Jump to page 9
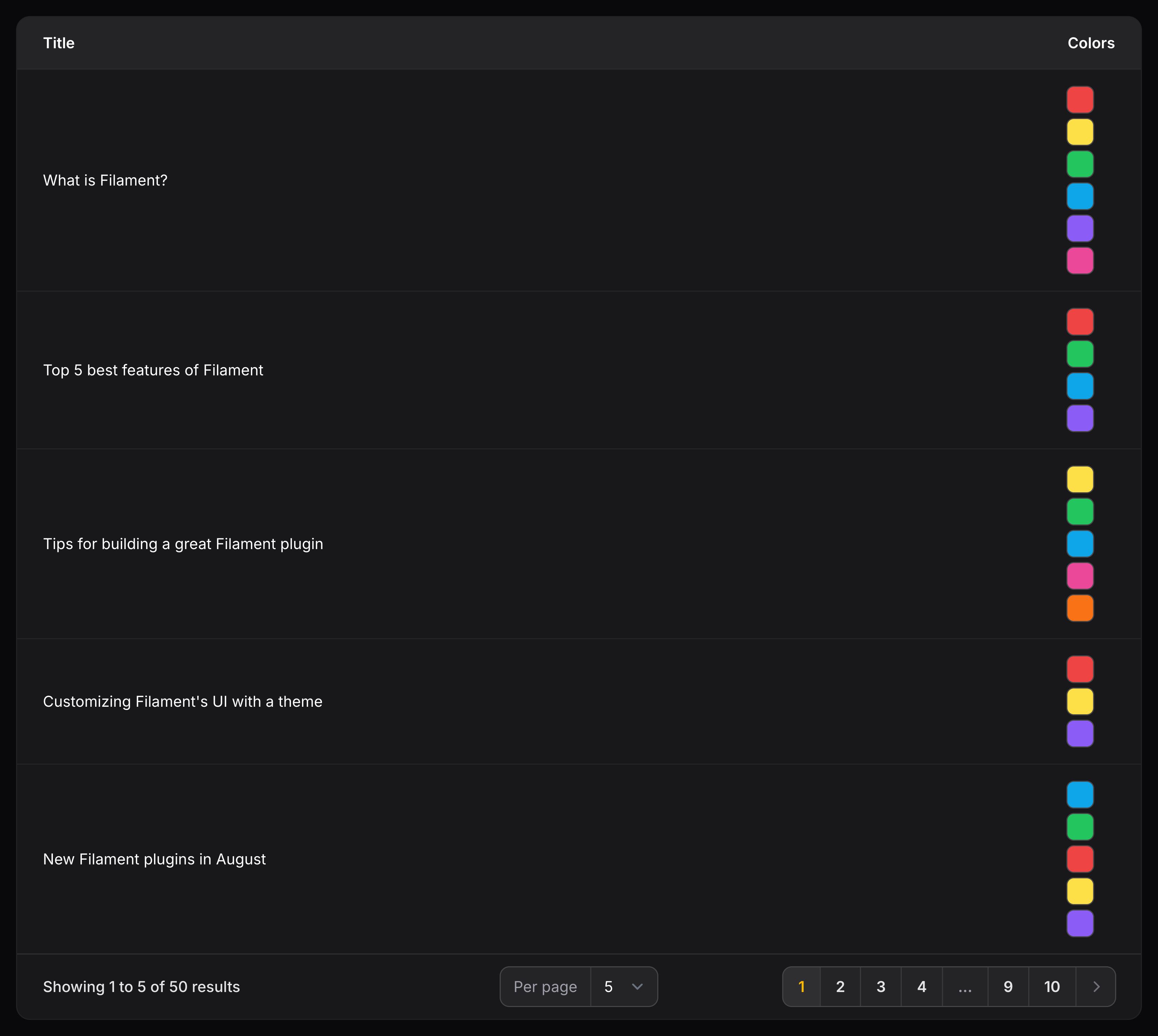This screenshot has height=1036, width=1158. (1008, 986)
